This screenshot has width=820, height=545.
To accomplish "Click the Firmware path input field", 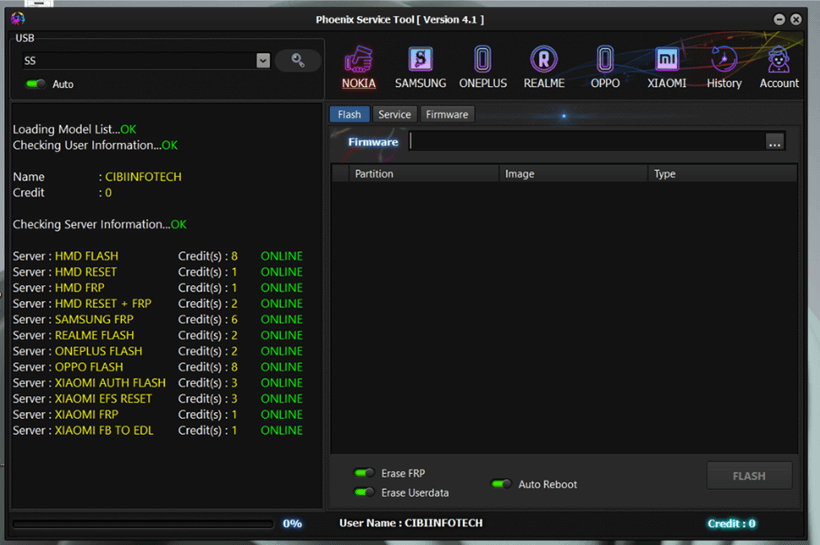I will (x=585, y=142).
